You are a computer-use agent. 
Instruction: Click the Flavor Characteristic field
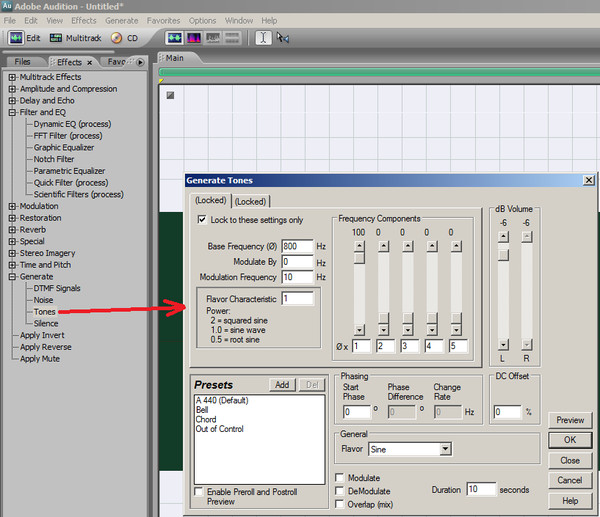297,298
